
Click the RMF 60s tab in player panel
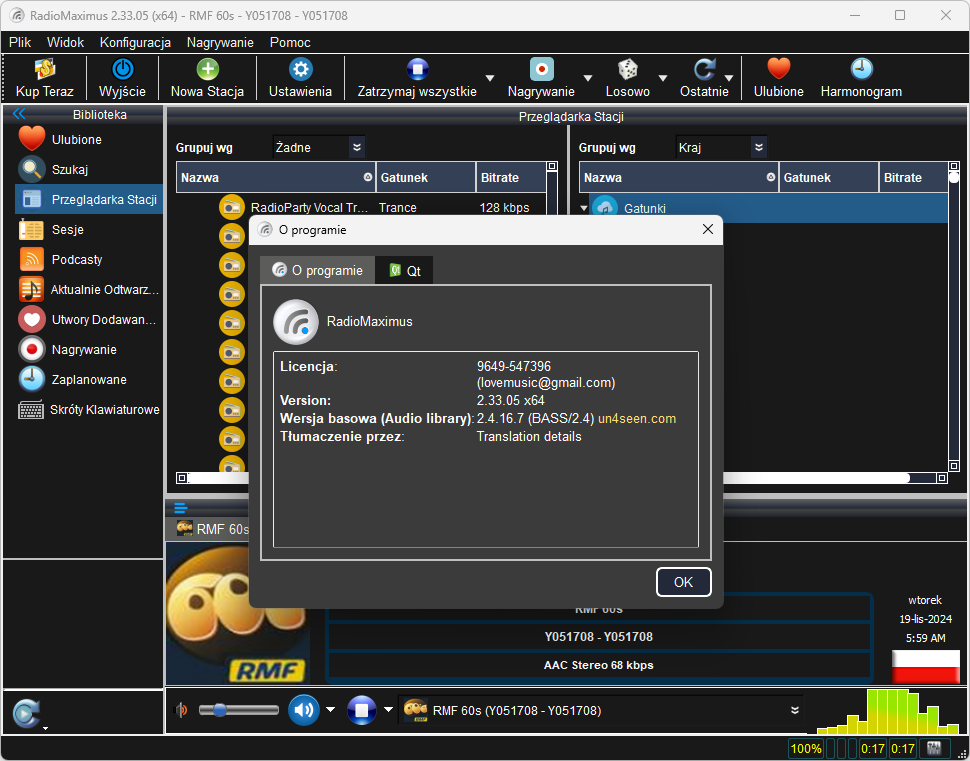click(207, 529)
